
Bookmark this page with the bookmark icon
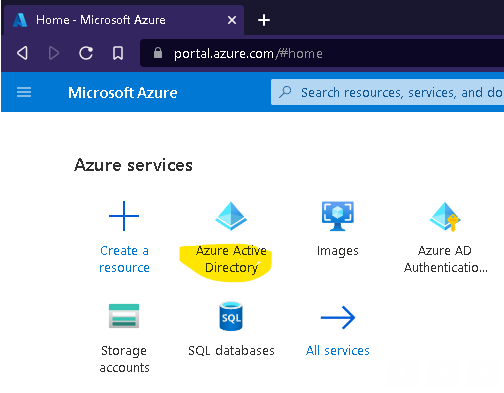point(118,53)
